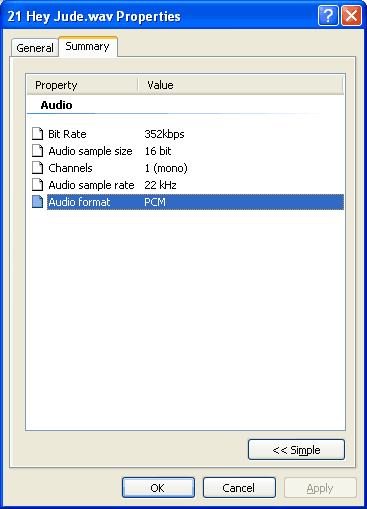Click the PCM value of Audio format

pyautogui.click(x=155, y=202)
